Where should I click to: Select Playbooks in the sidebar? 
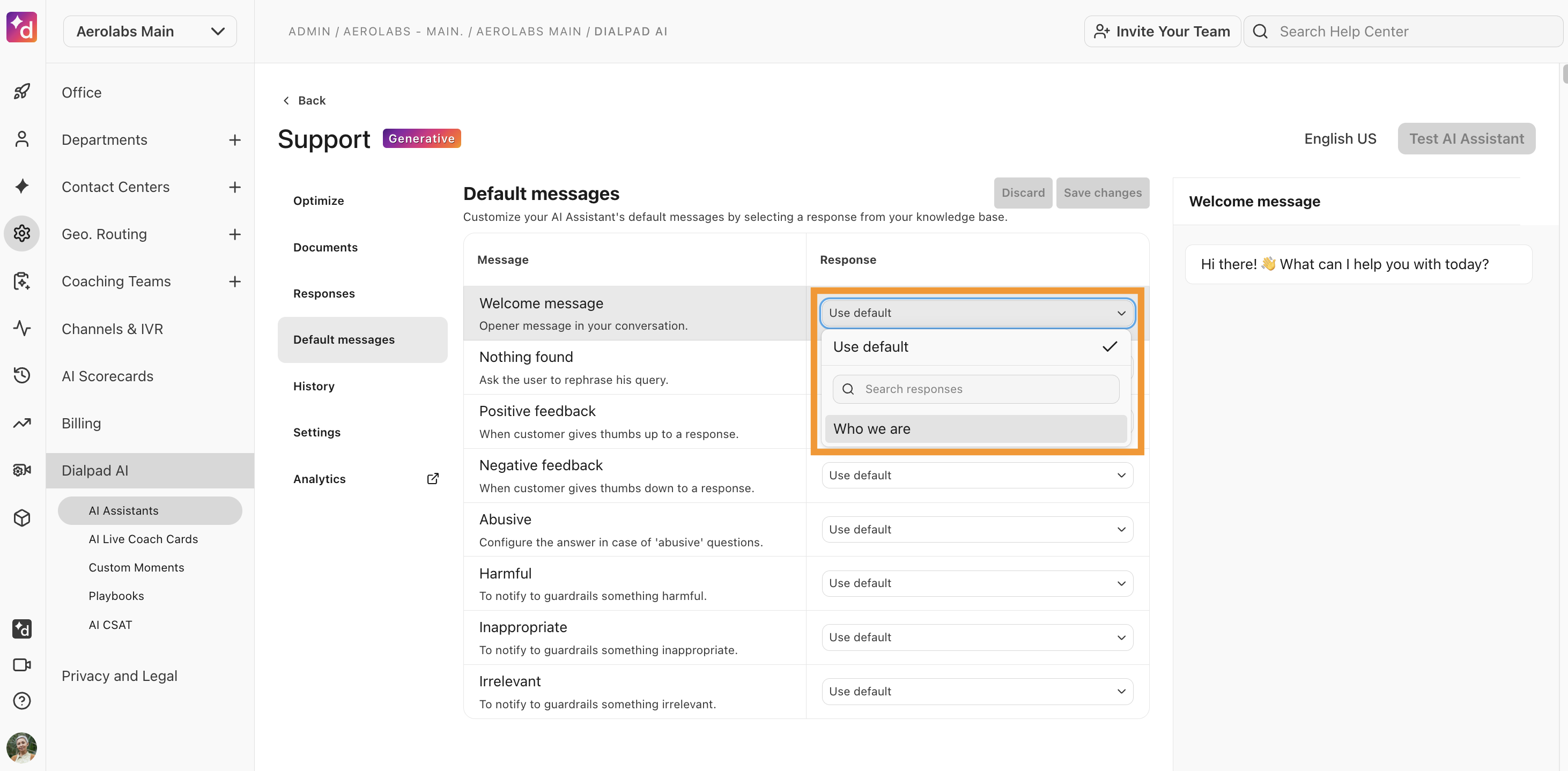[x=116, y=596]
